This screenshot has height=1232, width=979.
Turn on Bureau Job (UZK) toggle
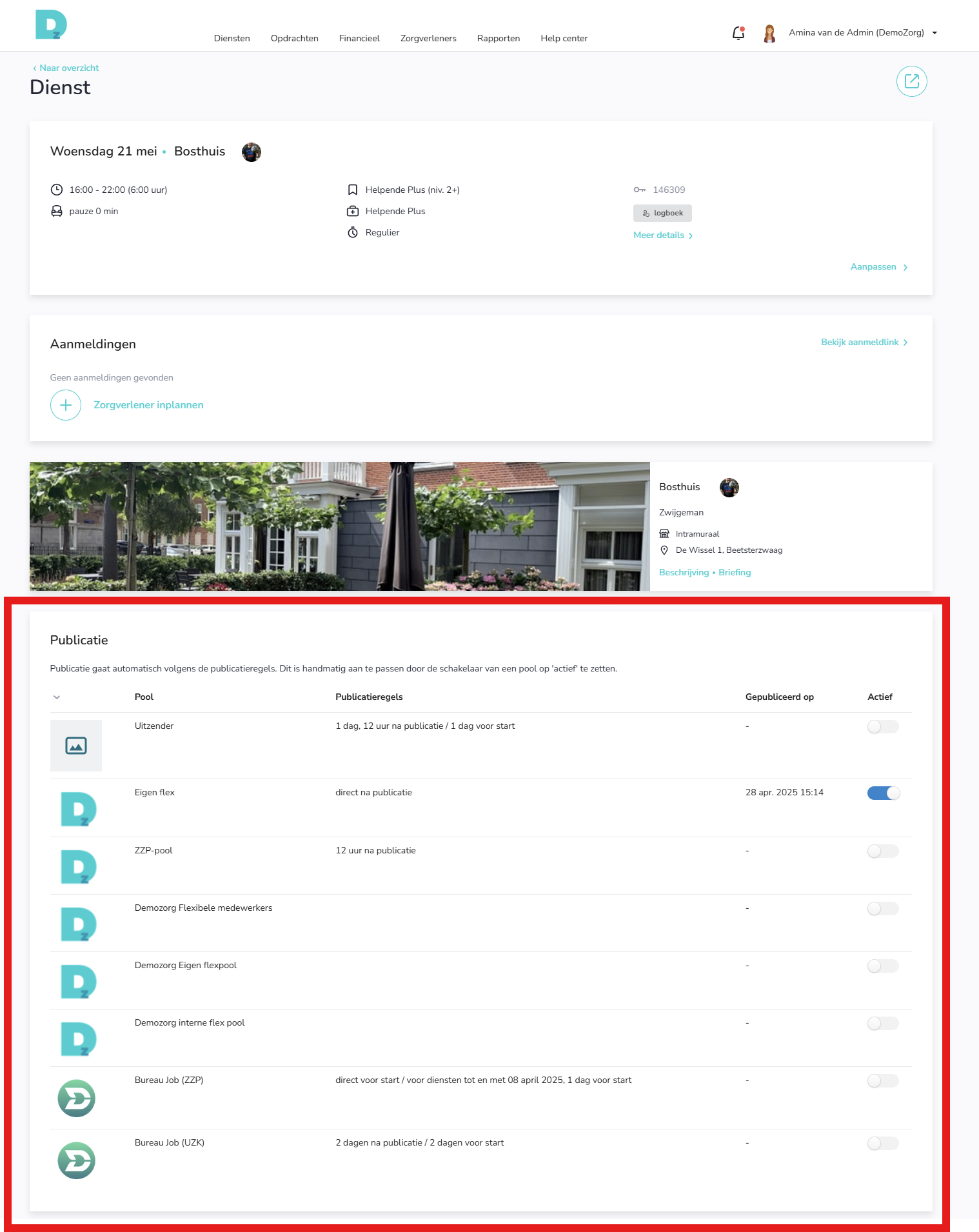tap(883, 1144)
